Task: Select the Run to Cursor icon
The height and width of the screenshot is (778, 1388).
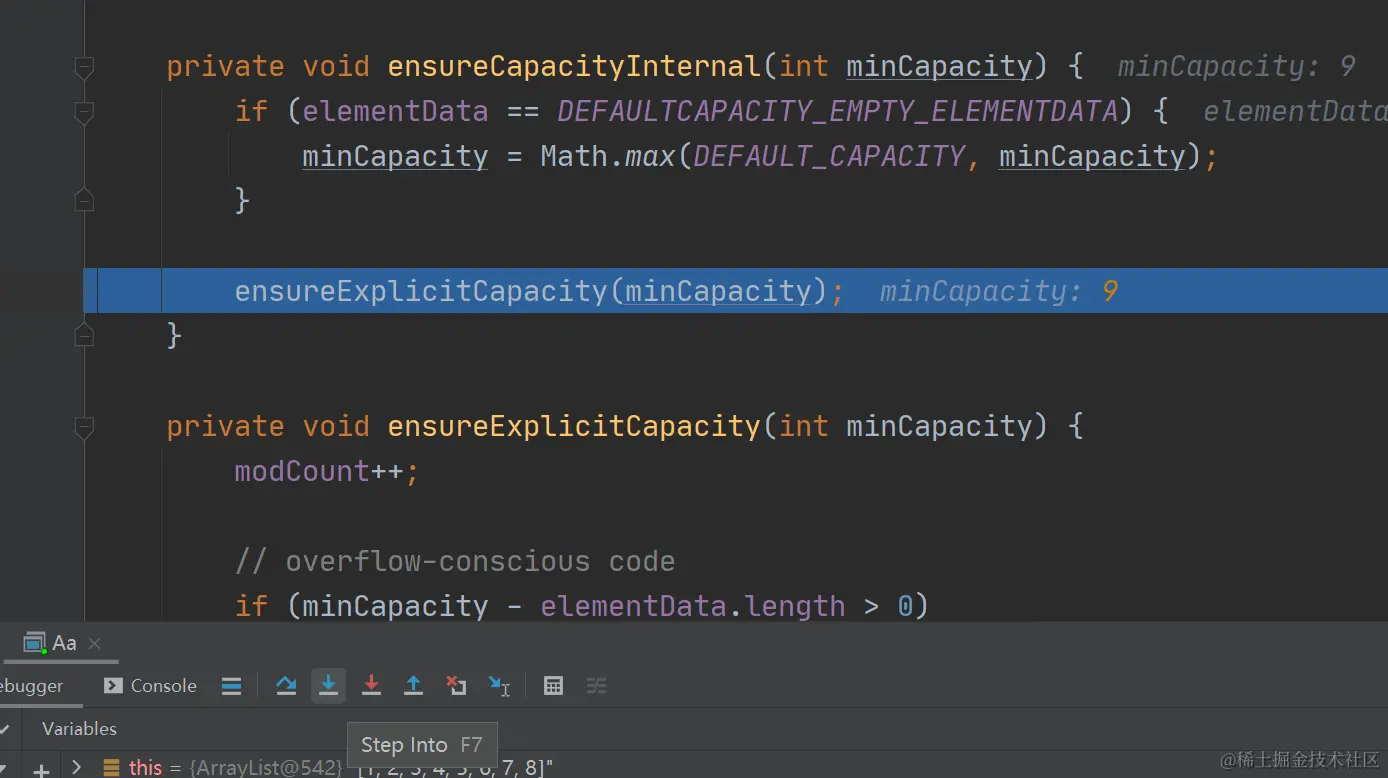Action: 499,685
